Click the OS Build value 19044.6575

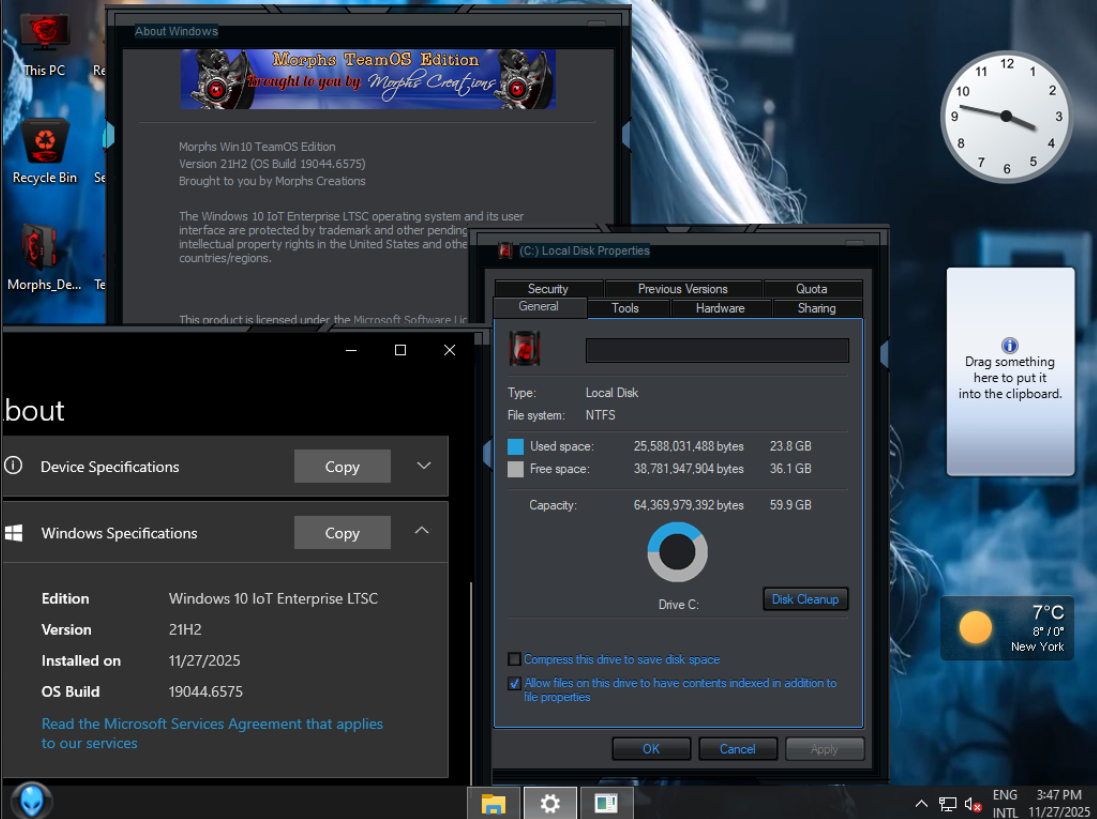[x=206, y=692]
